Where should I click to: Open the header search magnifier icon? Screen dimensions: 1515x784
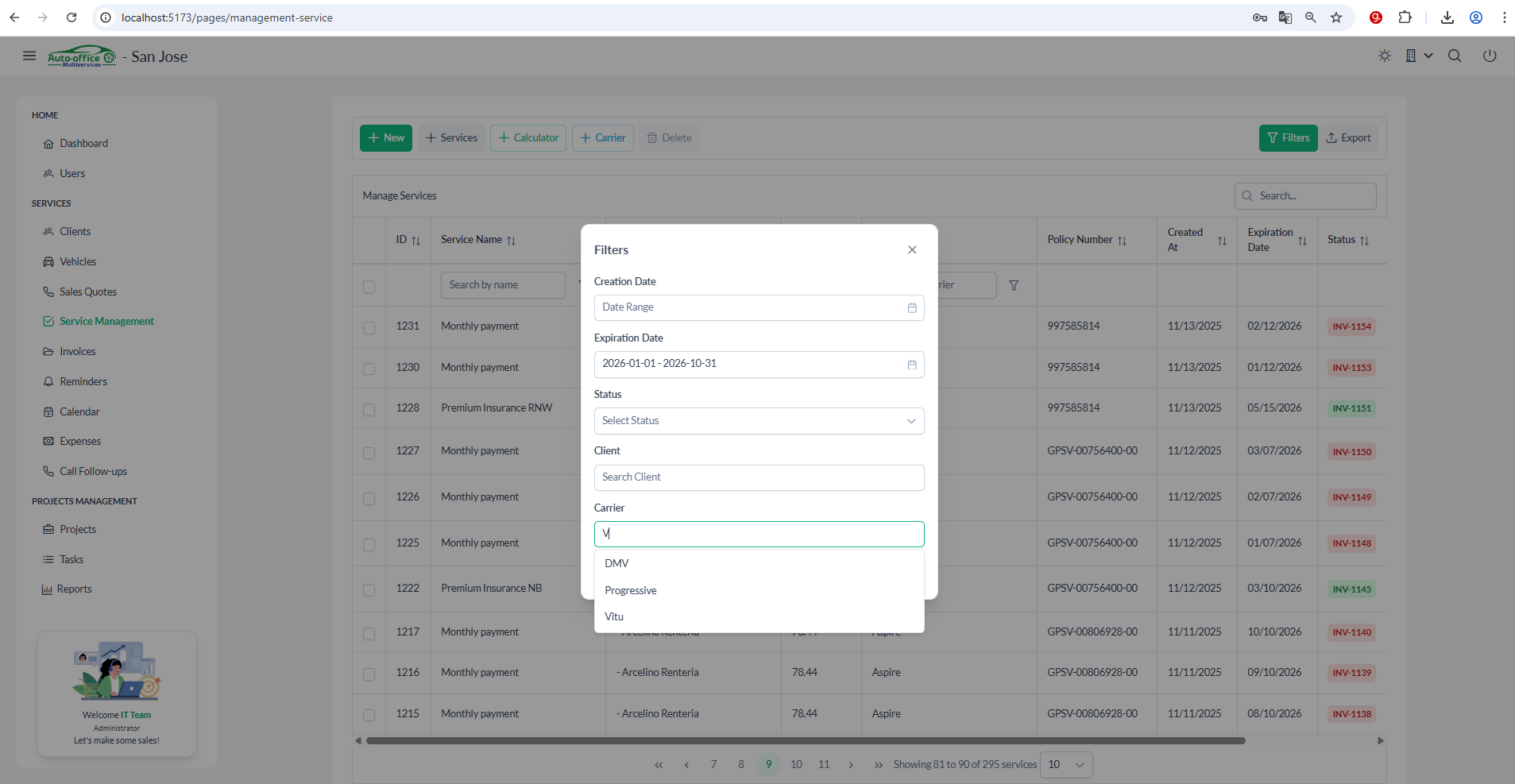tap(1455, 56)
